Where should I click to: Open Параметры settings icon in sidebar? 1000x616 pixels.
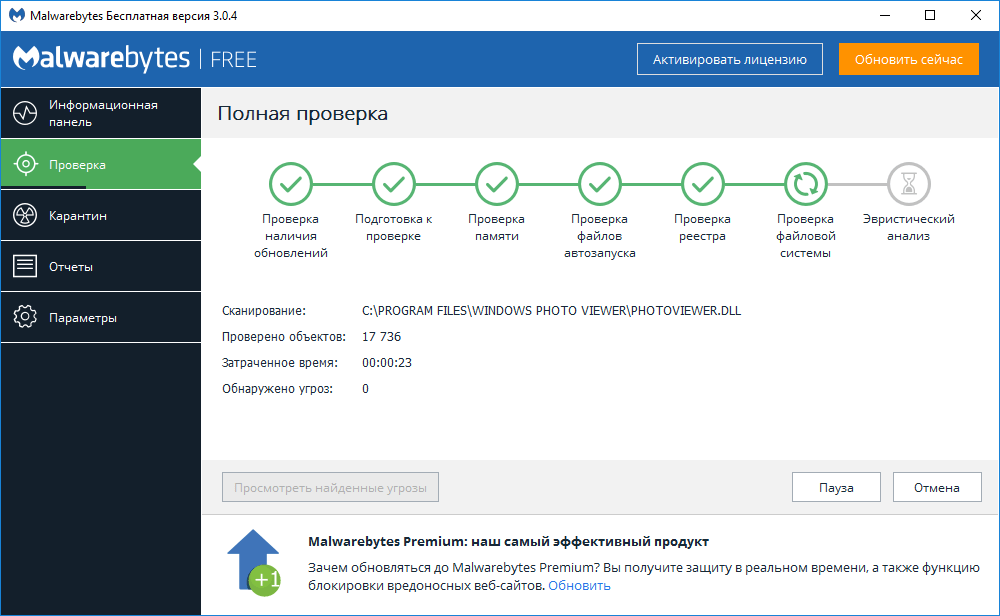tap(28, 316)
